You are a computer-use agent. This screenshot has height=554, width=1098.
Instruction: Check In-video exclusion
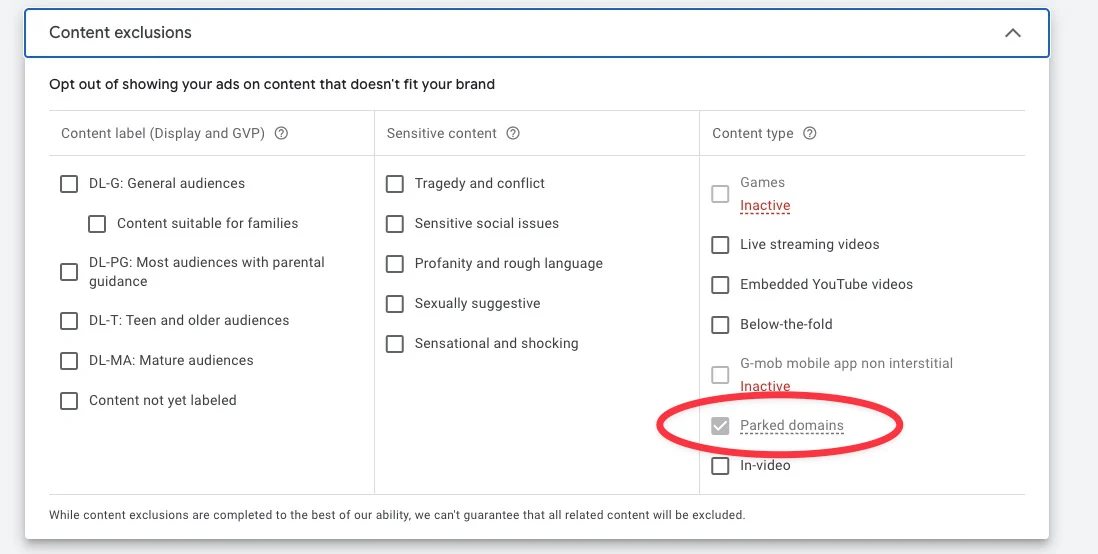pyautogui.click(x=720, y=466)
